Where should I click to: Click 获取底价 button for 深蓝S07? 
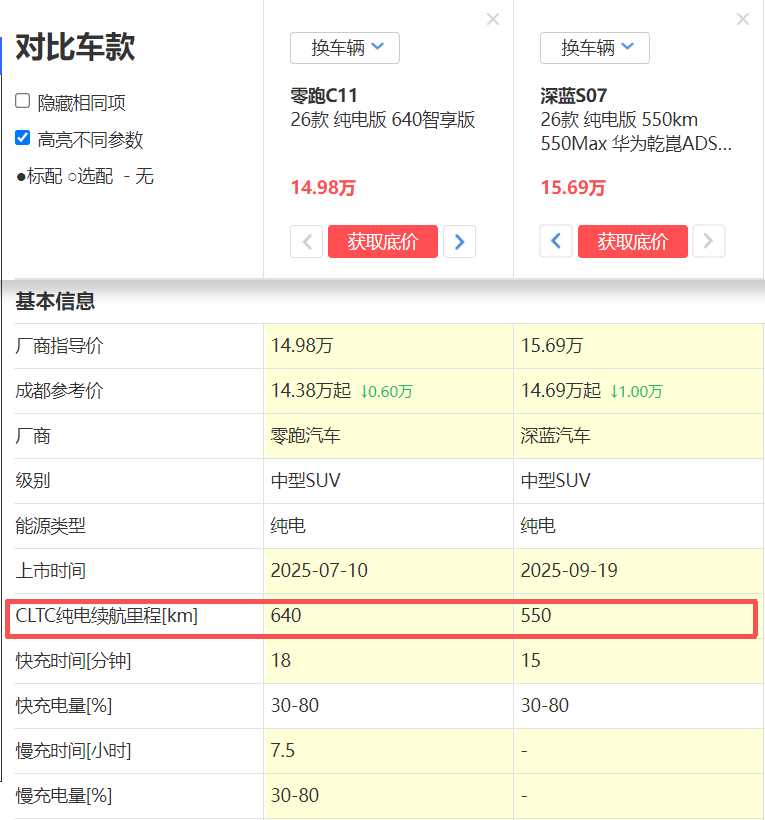coord(633,241)
